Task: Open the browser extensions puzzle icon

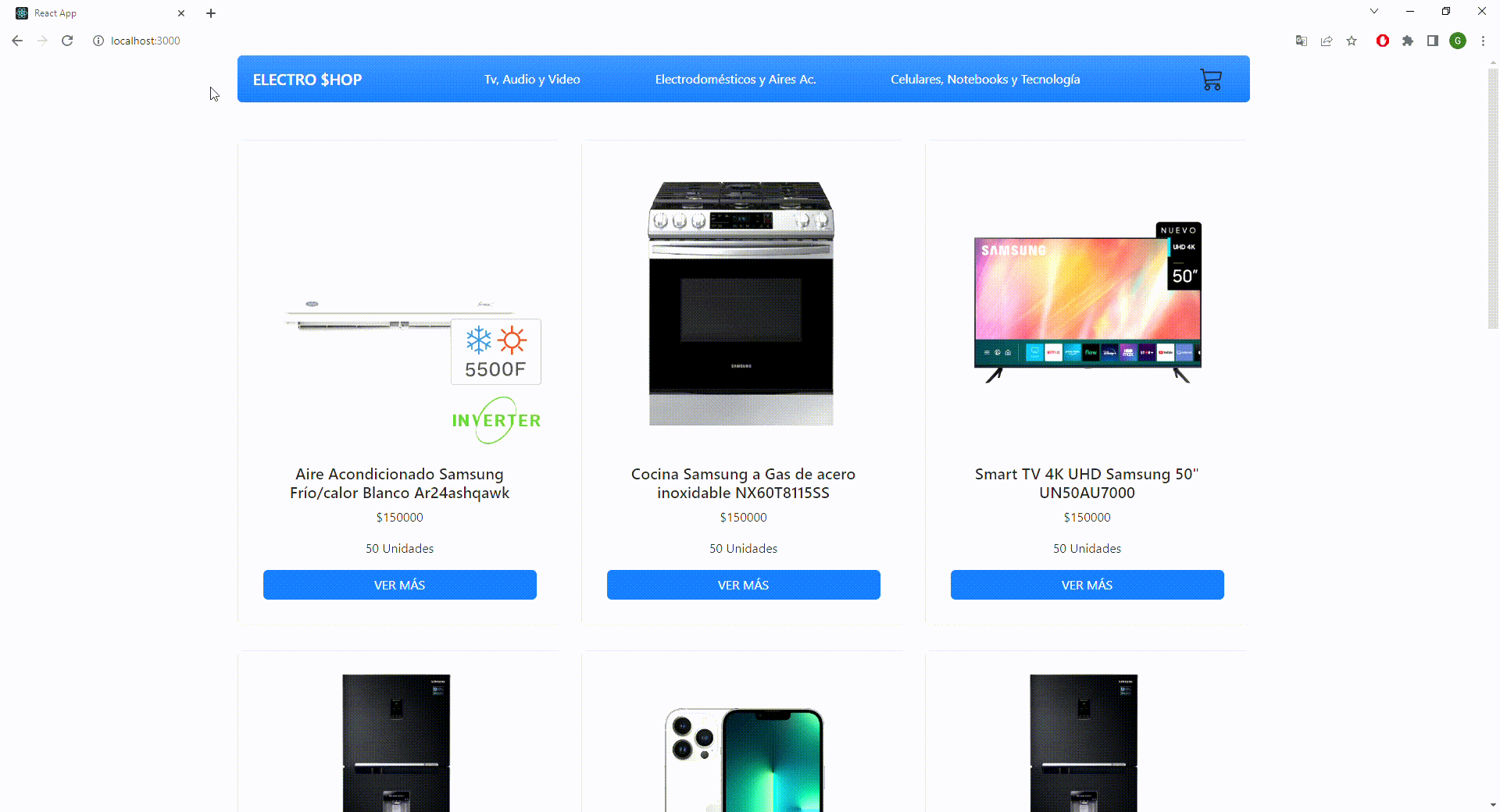Action: coord(1408,41)
